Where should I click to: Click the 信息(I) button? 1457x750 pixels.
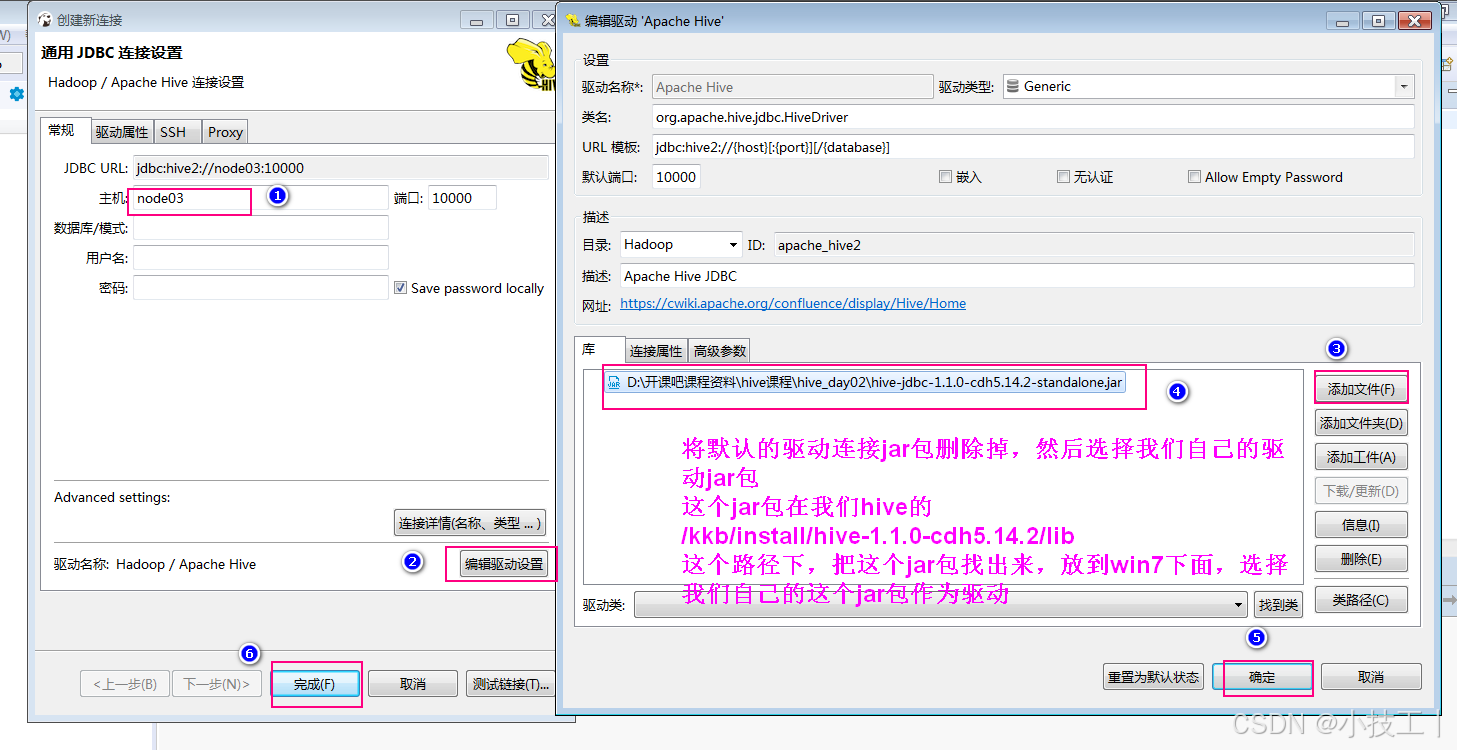(x=1361, y=525)
